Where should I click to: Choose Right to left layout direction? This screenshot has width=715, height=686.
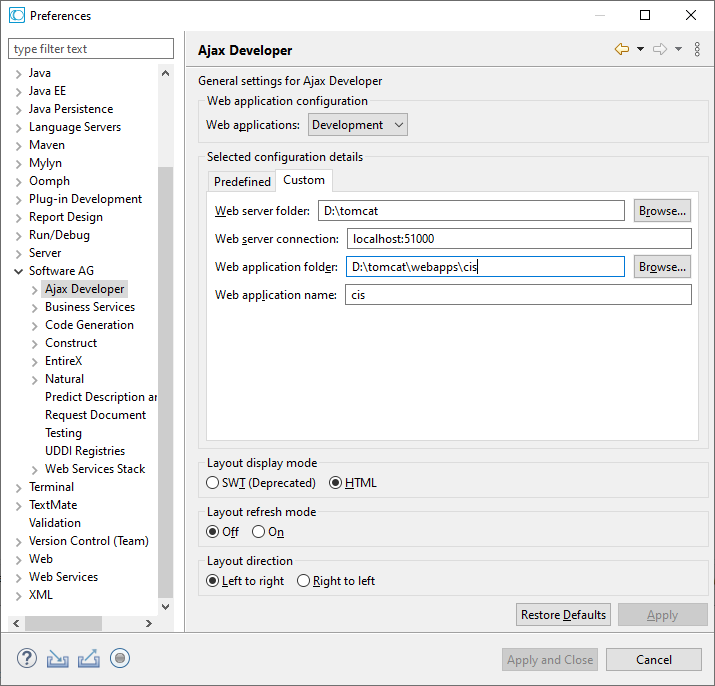point(304,581)
